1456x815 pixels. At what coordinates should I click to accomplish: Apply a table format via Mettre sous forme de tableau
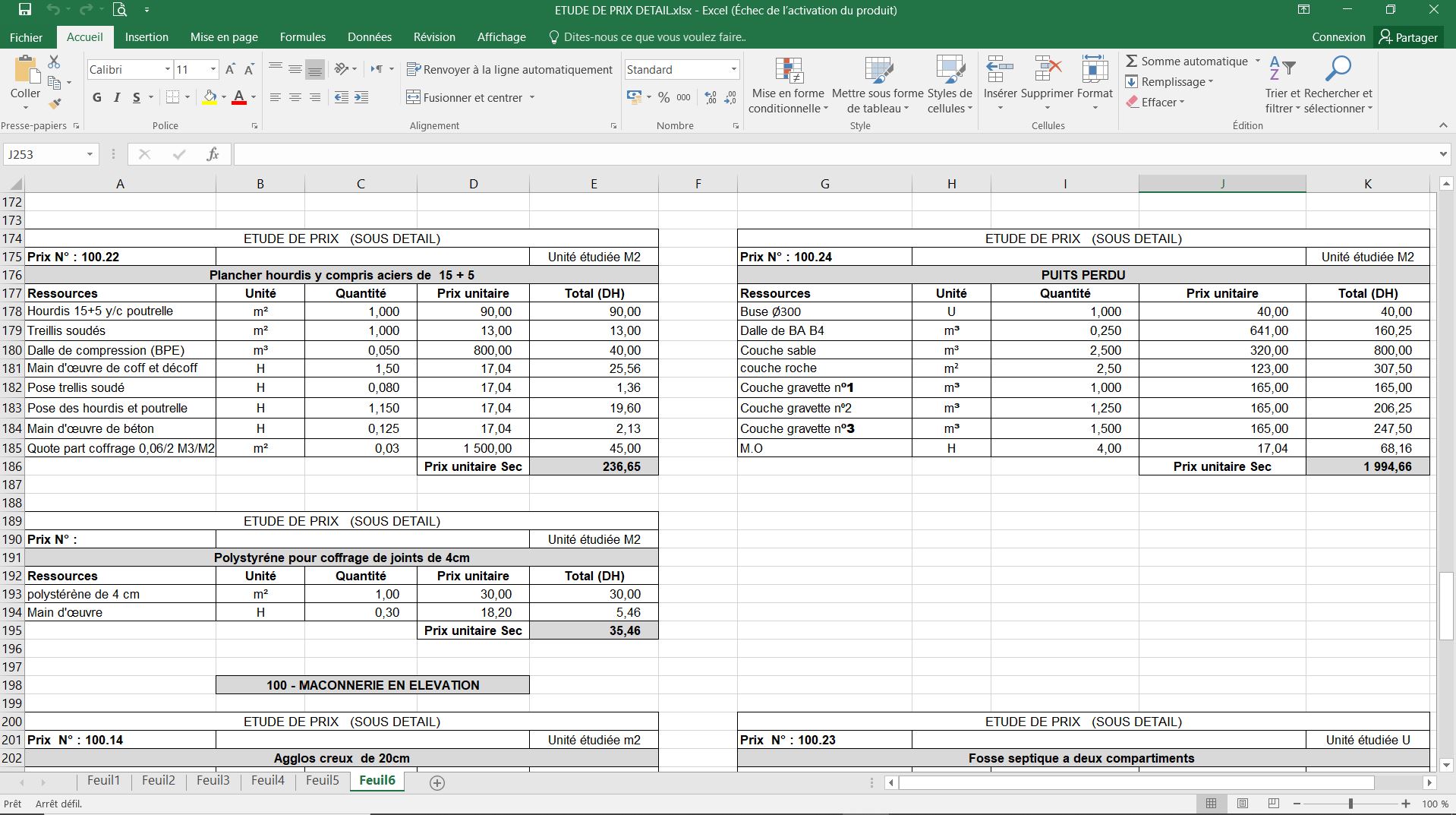click(877, 84)
